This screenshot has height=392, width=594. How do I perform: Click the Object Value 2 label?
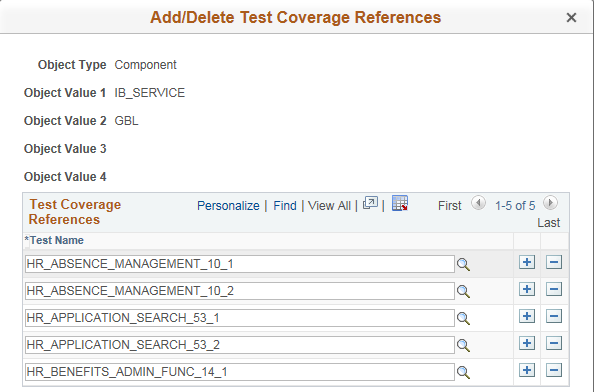coord(65,121)
